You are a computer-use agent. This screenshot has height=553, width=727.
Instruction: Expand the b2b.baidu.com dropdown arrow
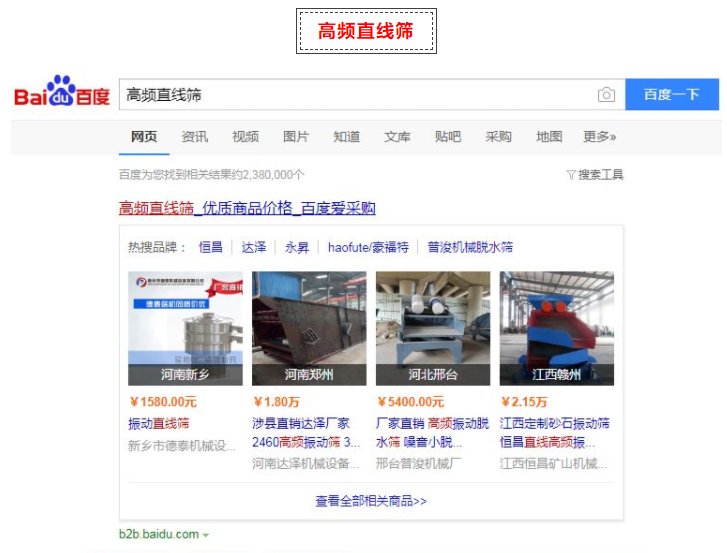205,535
